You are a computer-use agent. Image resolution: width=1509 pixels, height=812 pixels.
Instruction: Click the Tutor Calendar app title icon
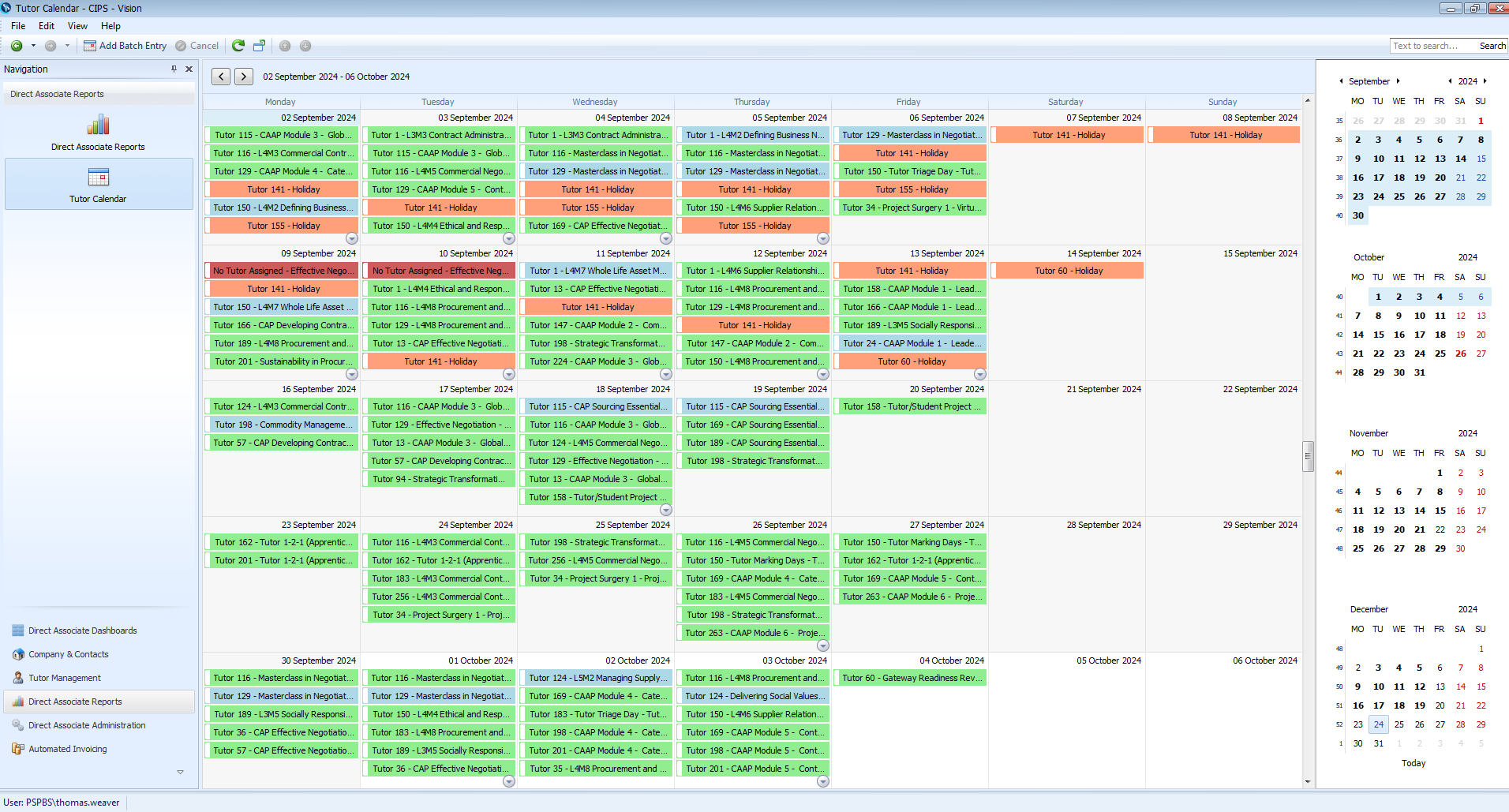click(6, 8)
